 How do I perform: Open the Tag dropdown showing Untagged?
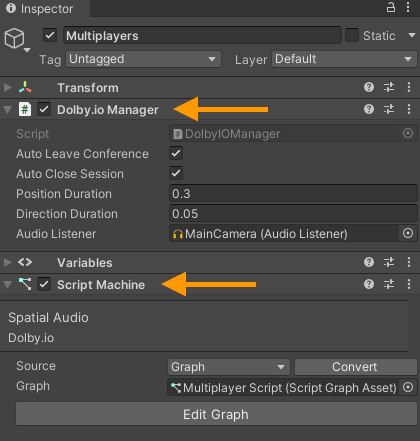click(x=143, y=59)
